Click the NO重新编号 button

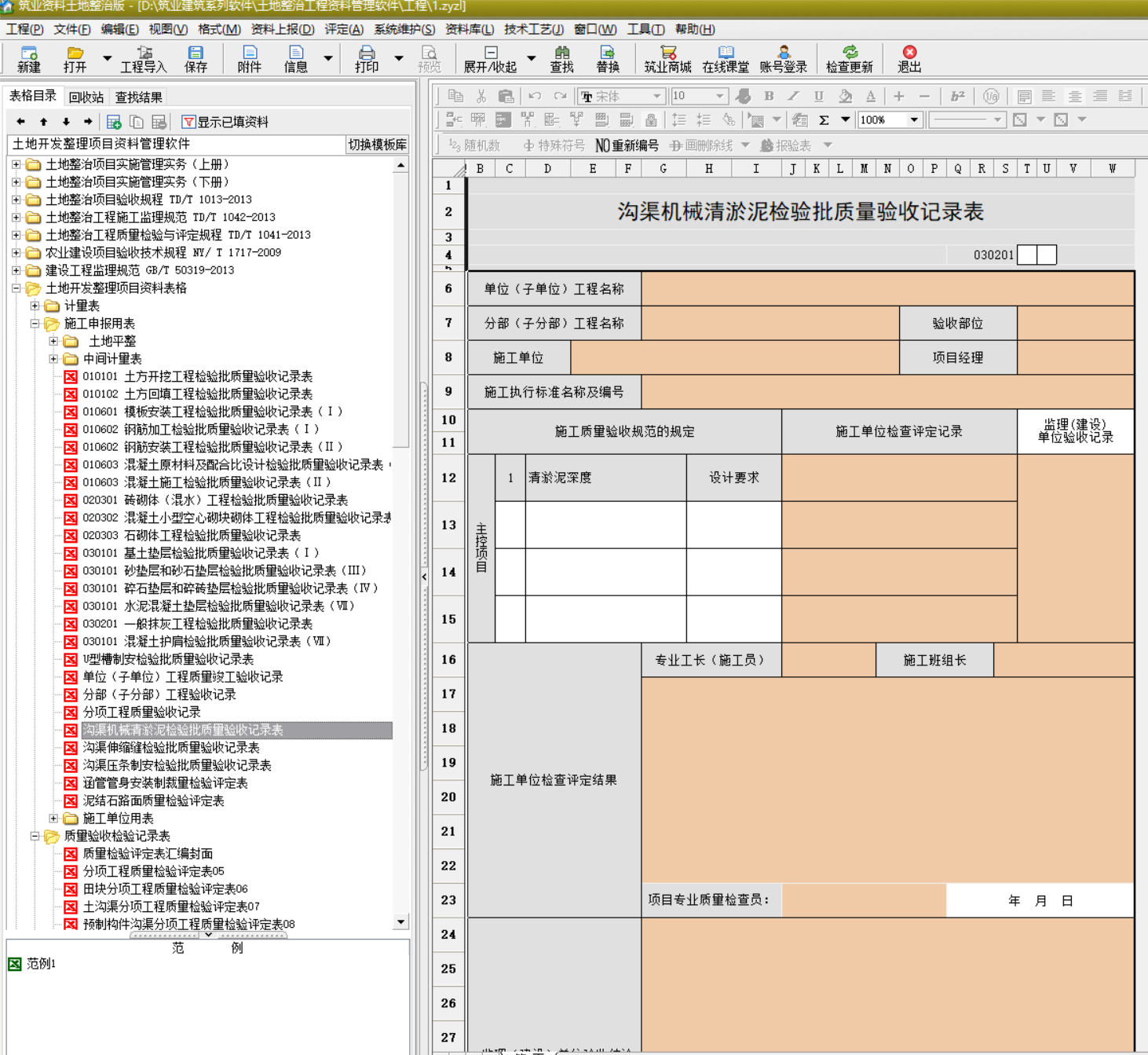point(627,145)
